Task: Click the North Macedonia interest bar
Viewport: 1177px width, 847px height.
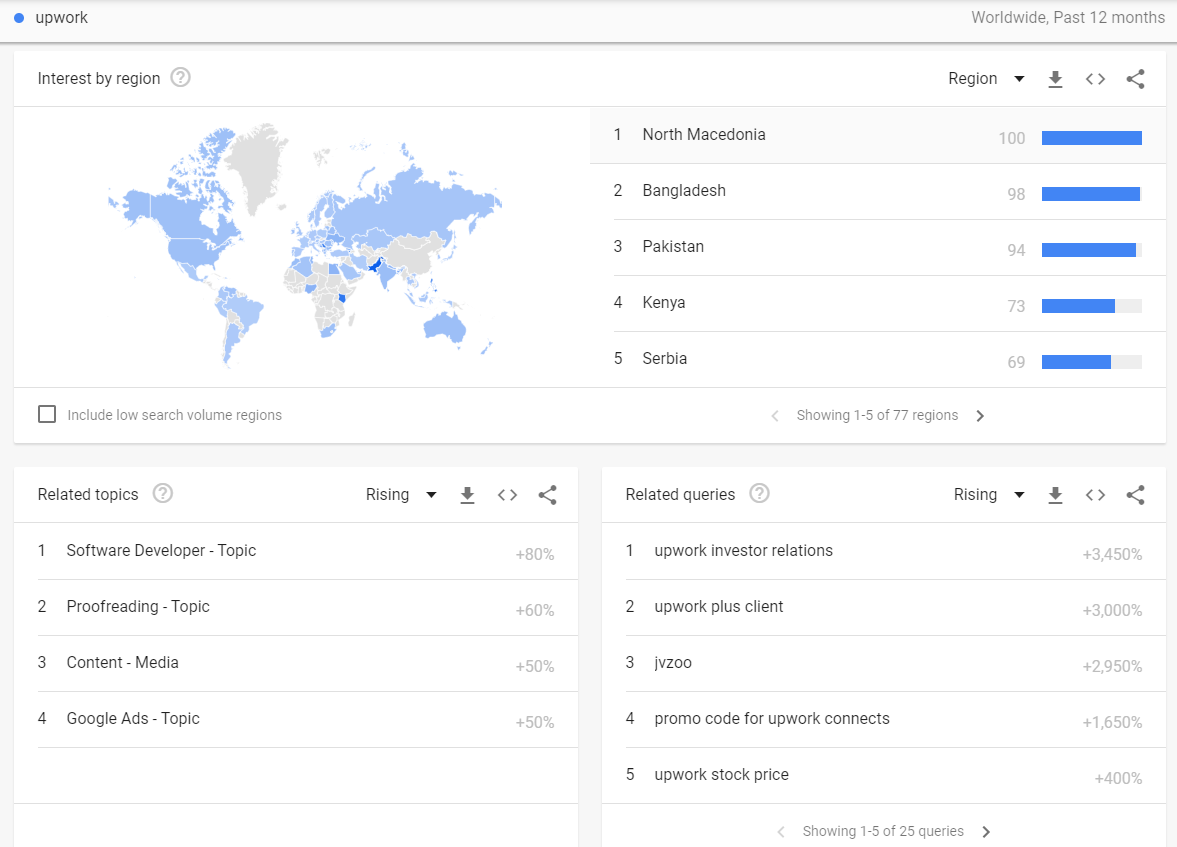Action: pos(1091,138)
